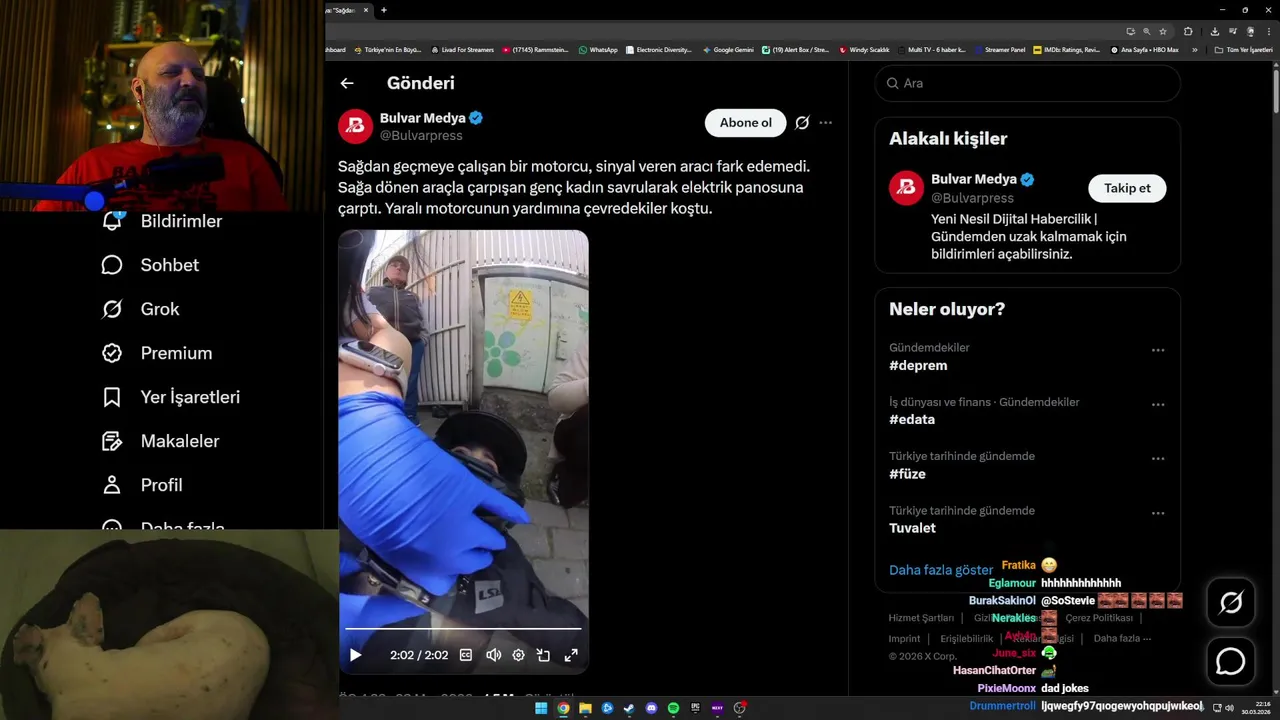Open Premium in the sidebar
Viewport: 1280px width, 720px height.
click(156, 353)
